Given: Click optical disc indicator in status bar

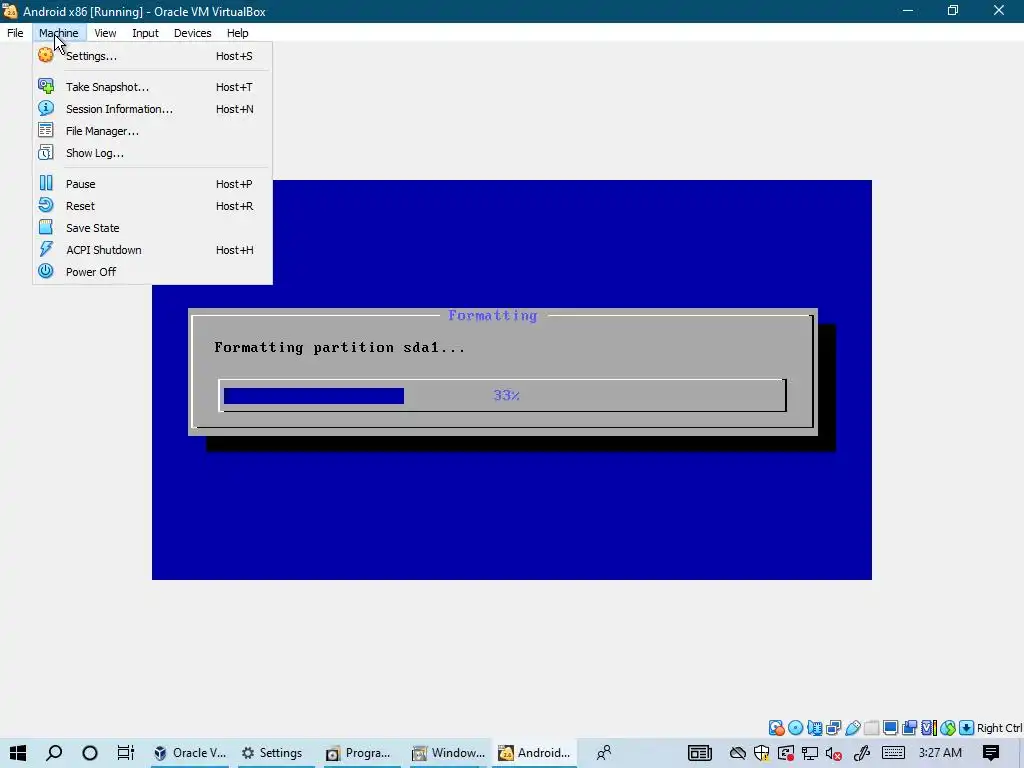Looking at the screenshot, I should (x=795, y=728).
